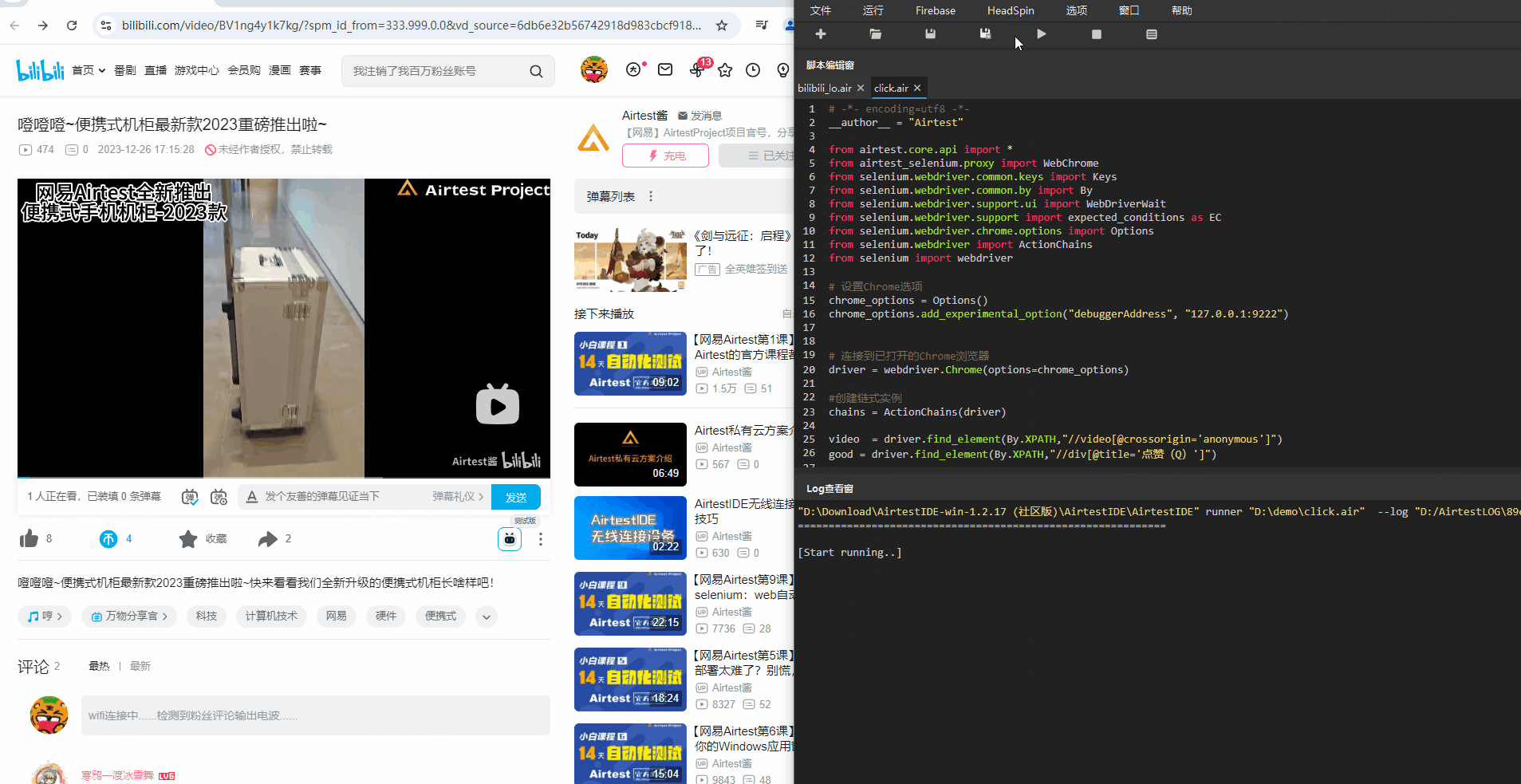Open danmaku settings icon
Viewport: 1521px width, 784px height.
tap(219, 497)
